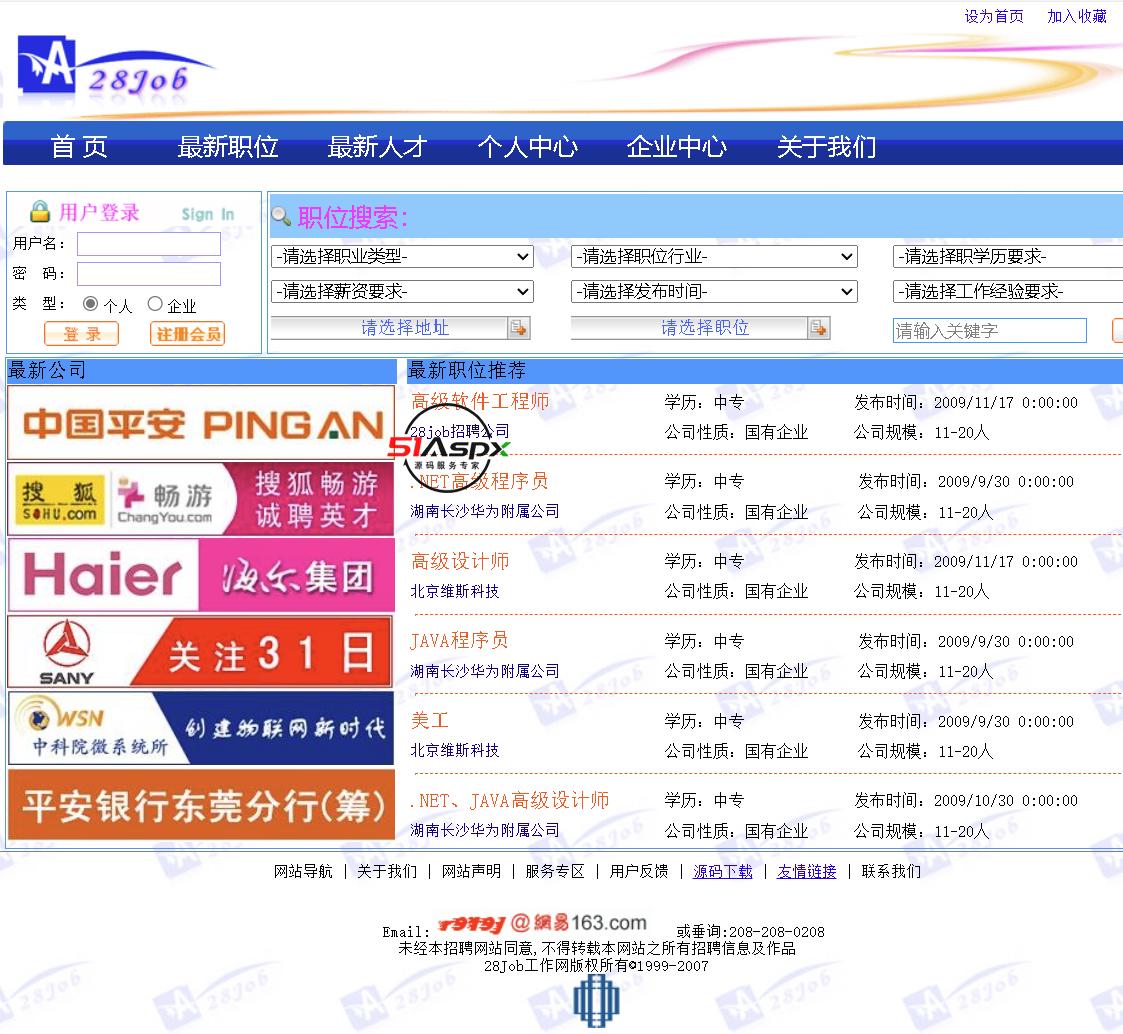Focus the 用户名 input field
This screenshot has height=1034, width=1123.
(x=149, y=244)
